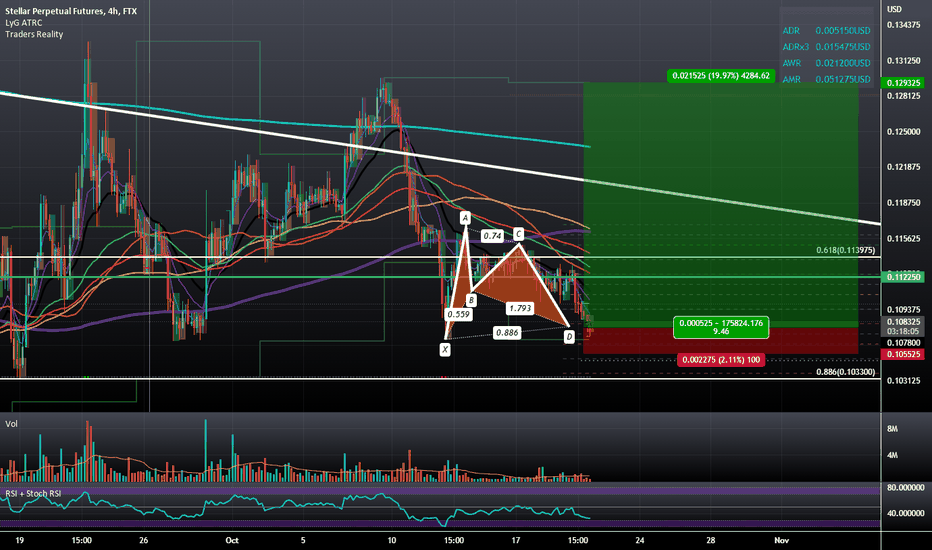The image size is (932, 550).
Task: Select the B point of the harmonic pattern
Action: pos(470,300)
